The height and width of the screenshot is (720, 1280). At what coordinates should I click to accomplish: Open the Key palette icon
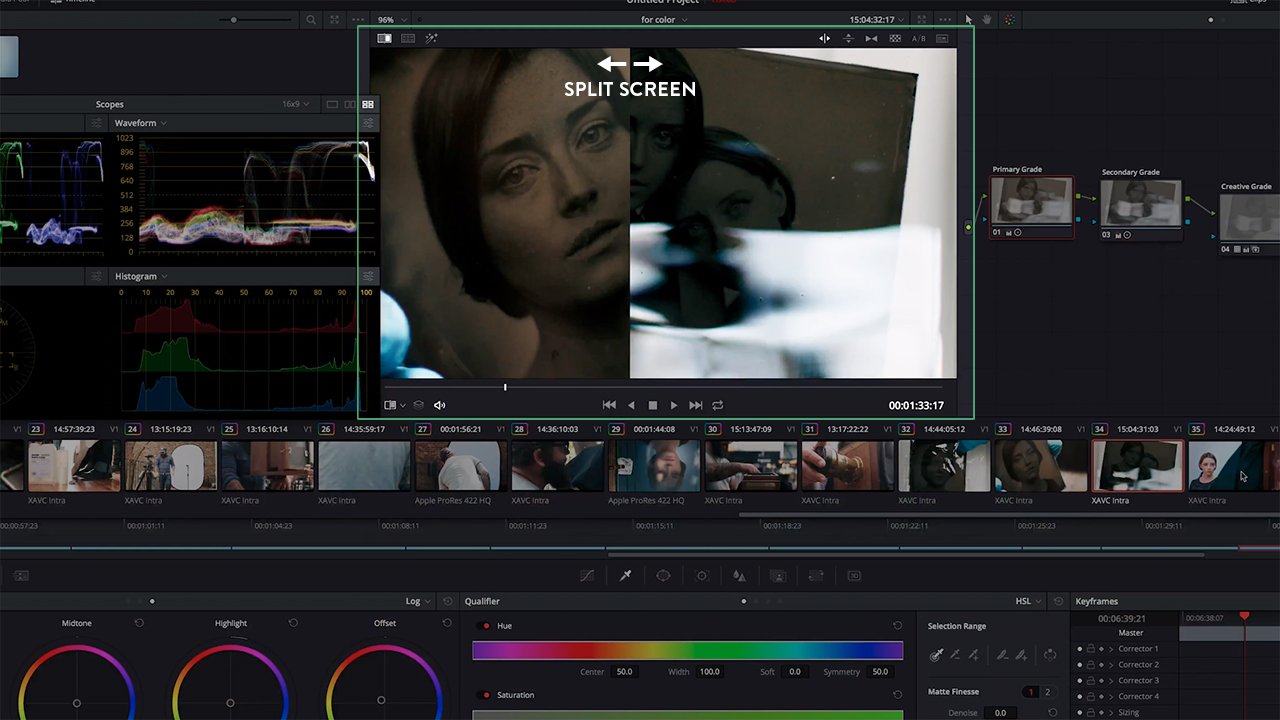(x=778, y=575)
